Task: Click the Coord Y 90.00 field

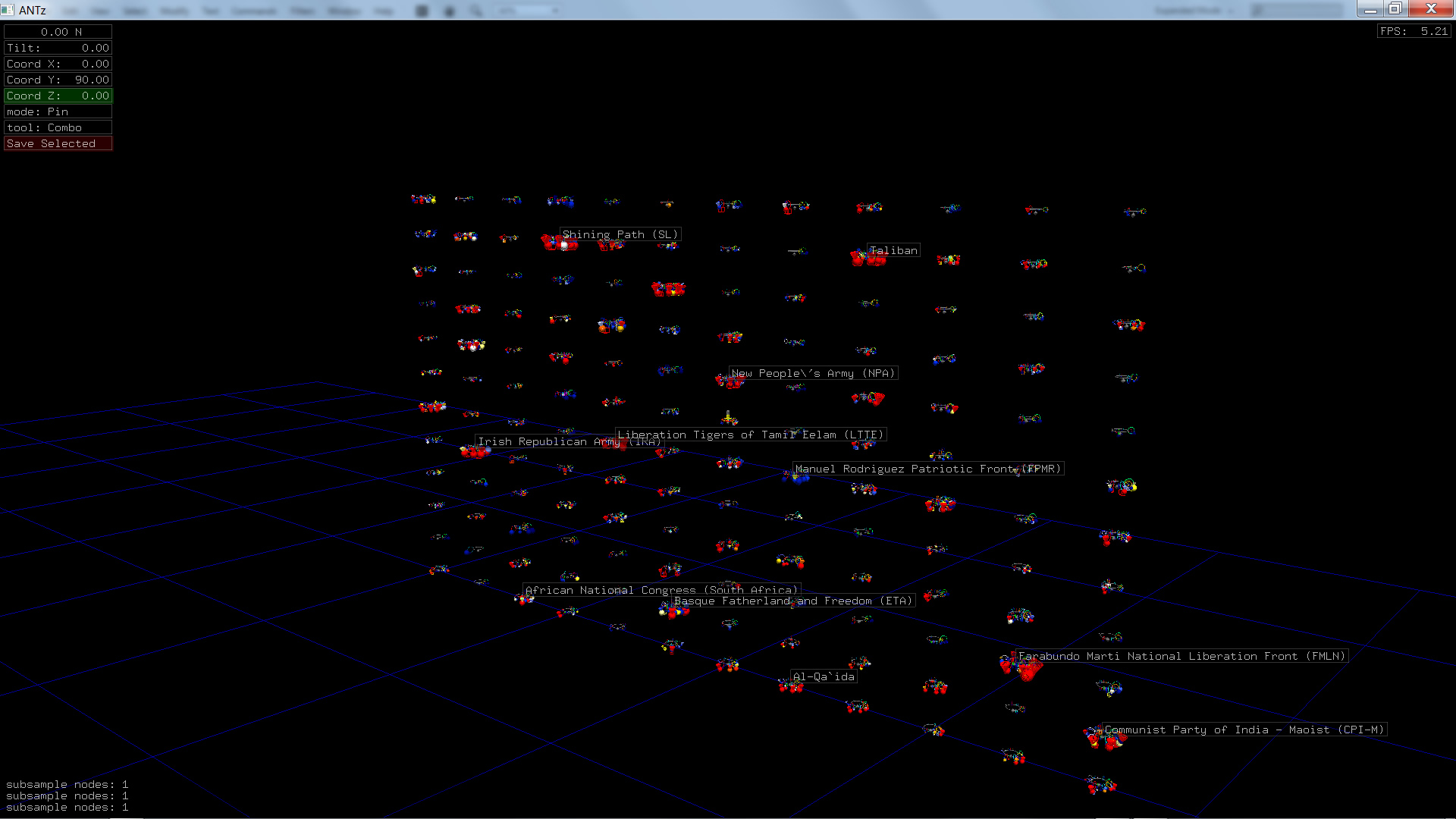Action: pos(58,80)
